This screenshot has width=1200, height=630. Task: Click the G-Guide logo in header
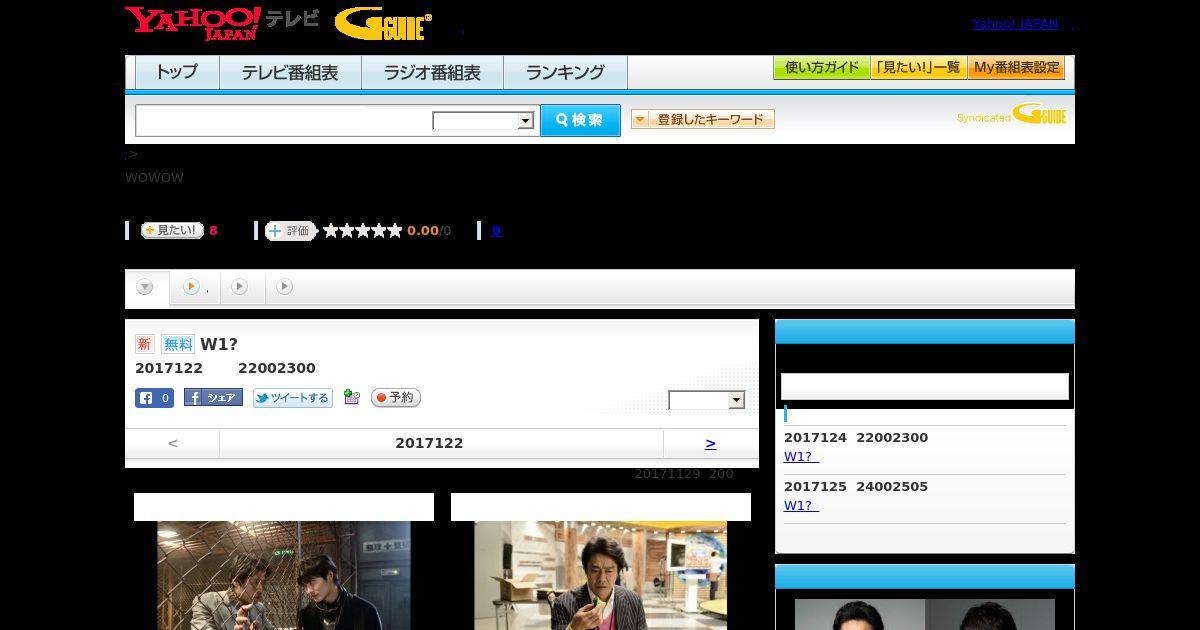(383, 24)
